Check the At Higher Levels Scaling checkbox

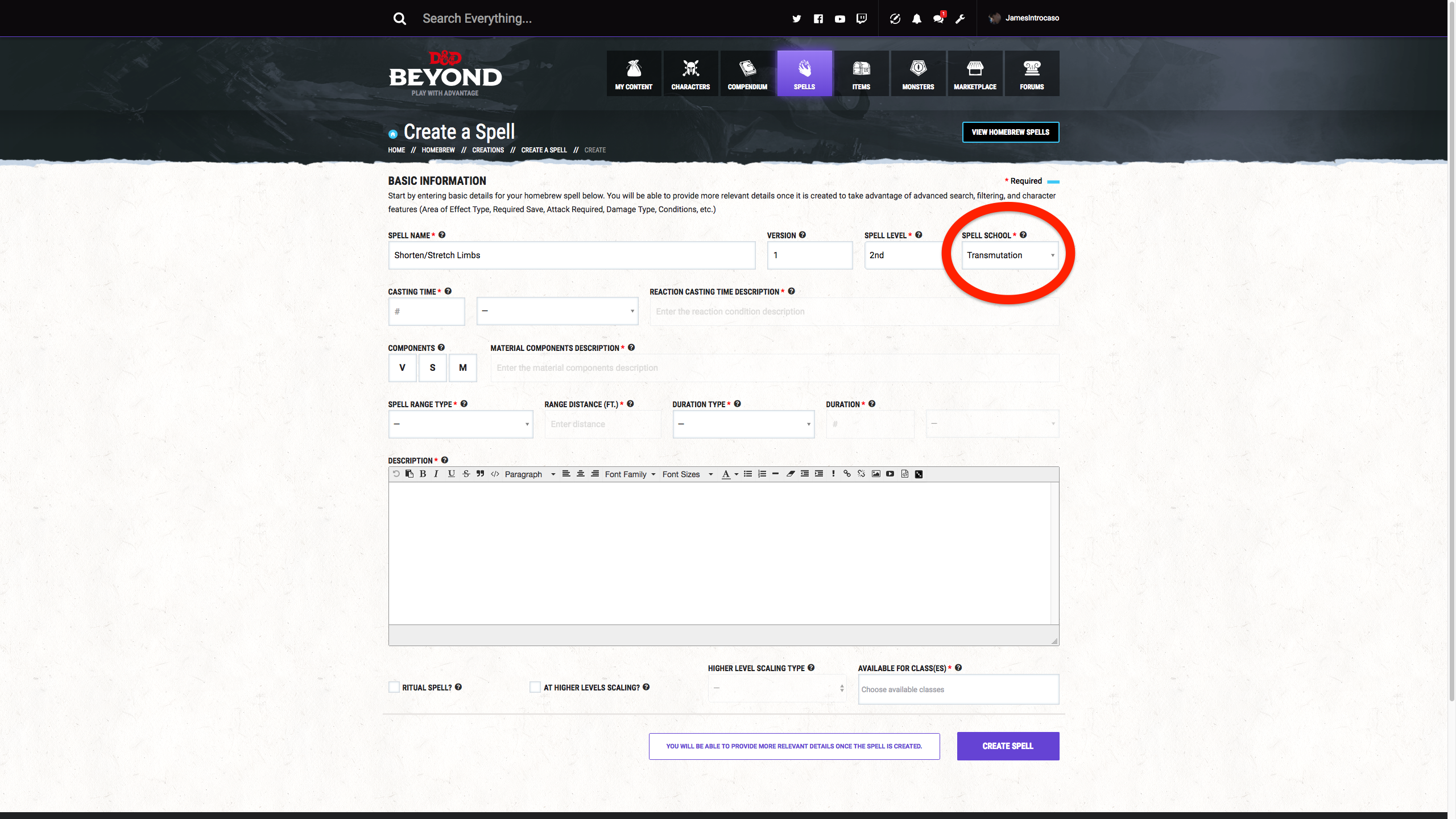535,687
